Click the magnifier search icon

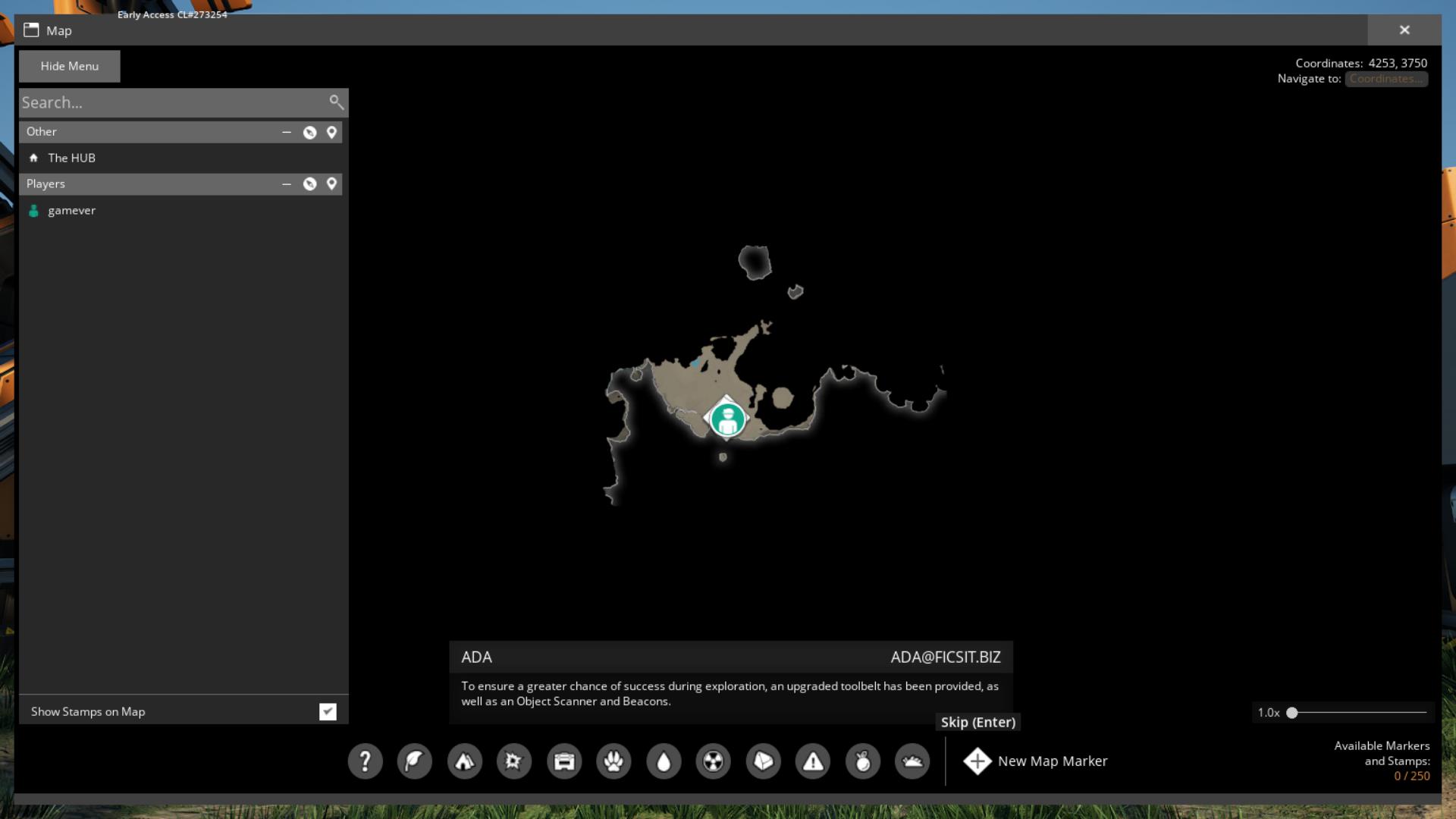click(x=336, y=102)
